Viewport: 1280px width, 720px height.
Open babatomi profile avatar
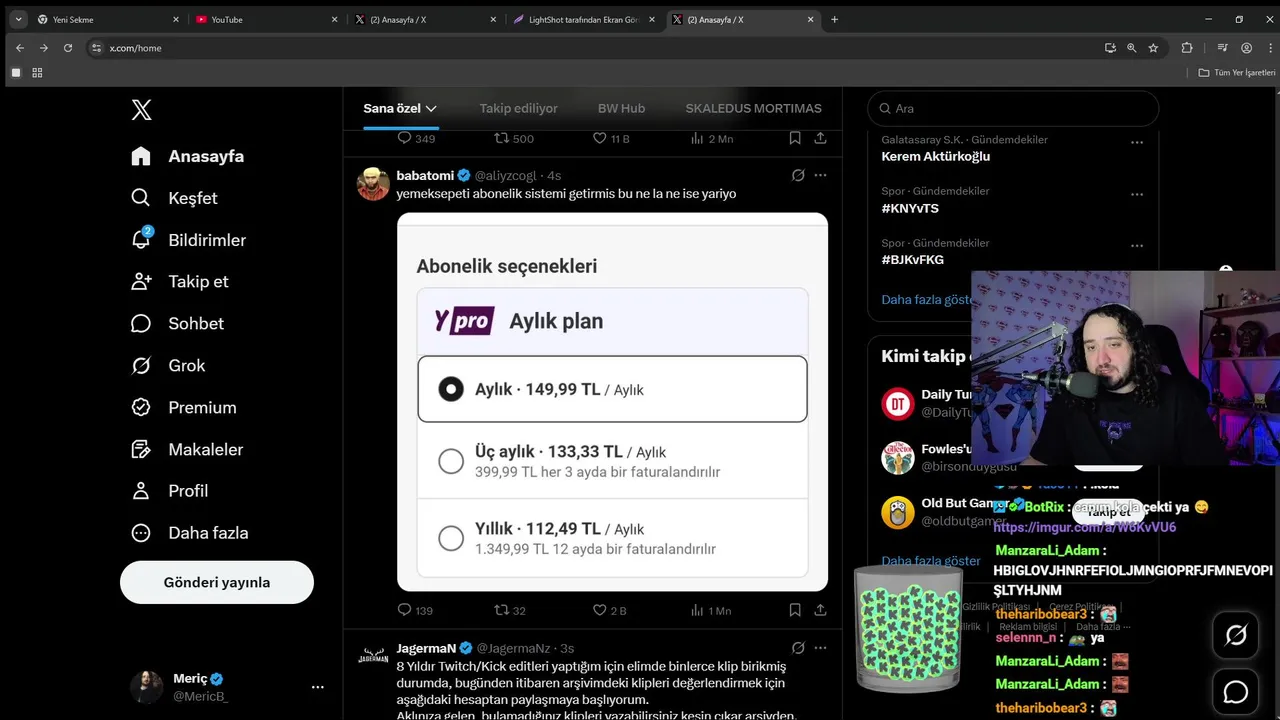pos(373,184)
